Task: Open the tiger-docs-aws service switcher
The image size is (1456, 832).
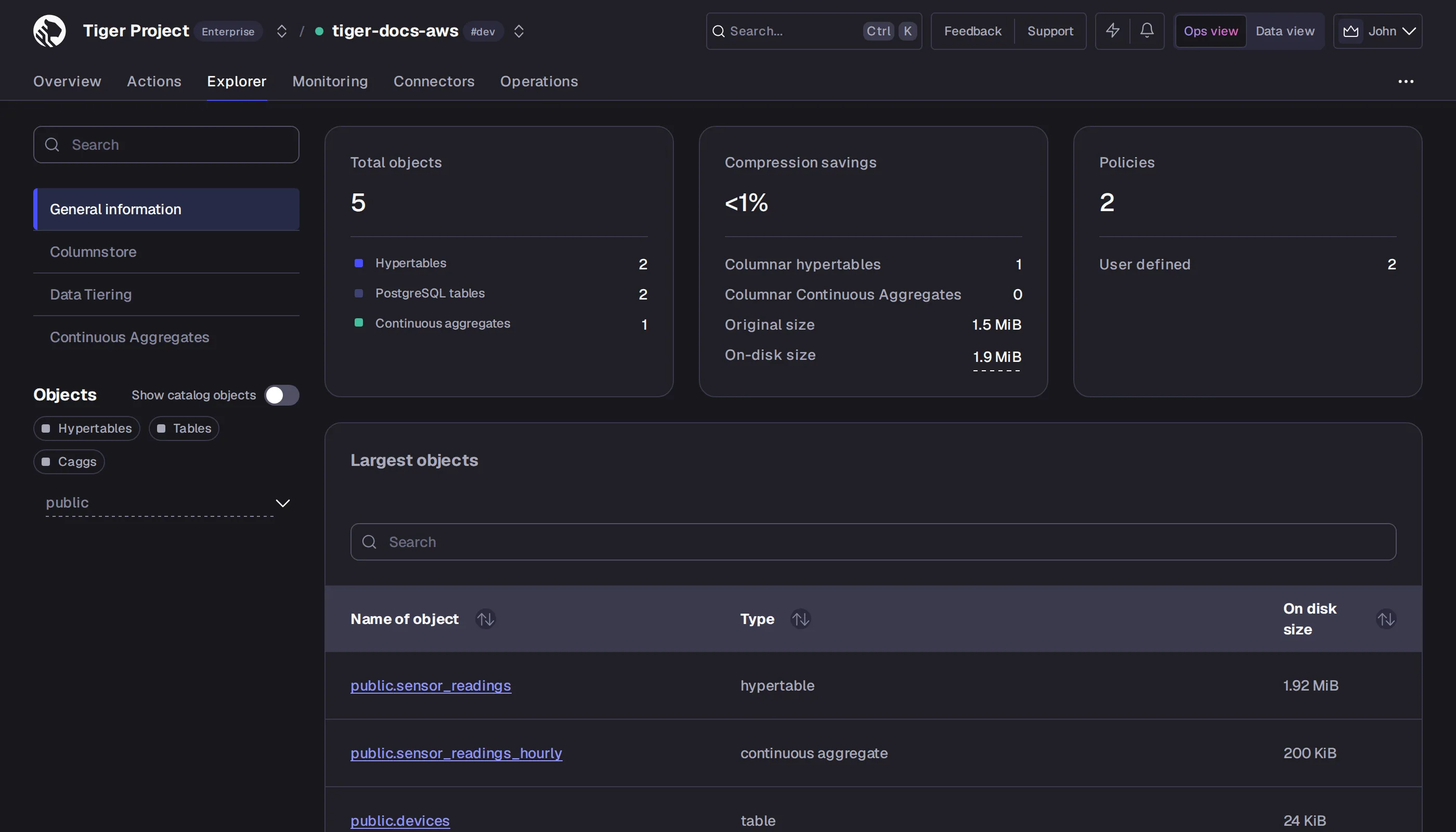Action: tap(519, 31)
